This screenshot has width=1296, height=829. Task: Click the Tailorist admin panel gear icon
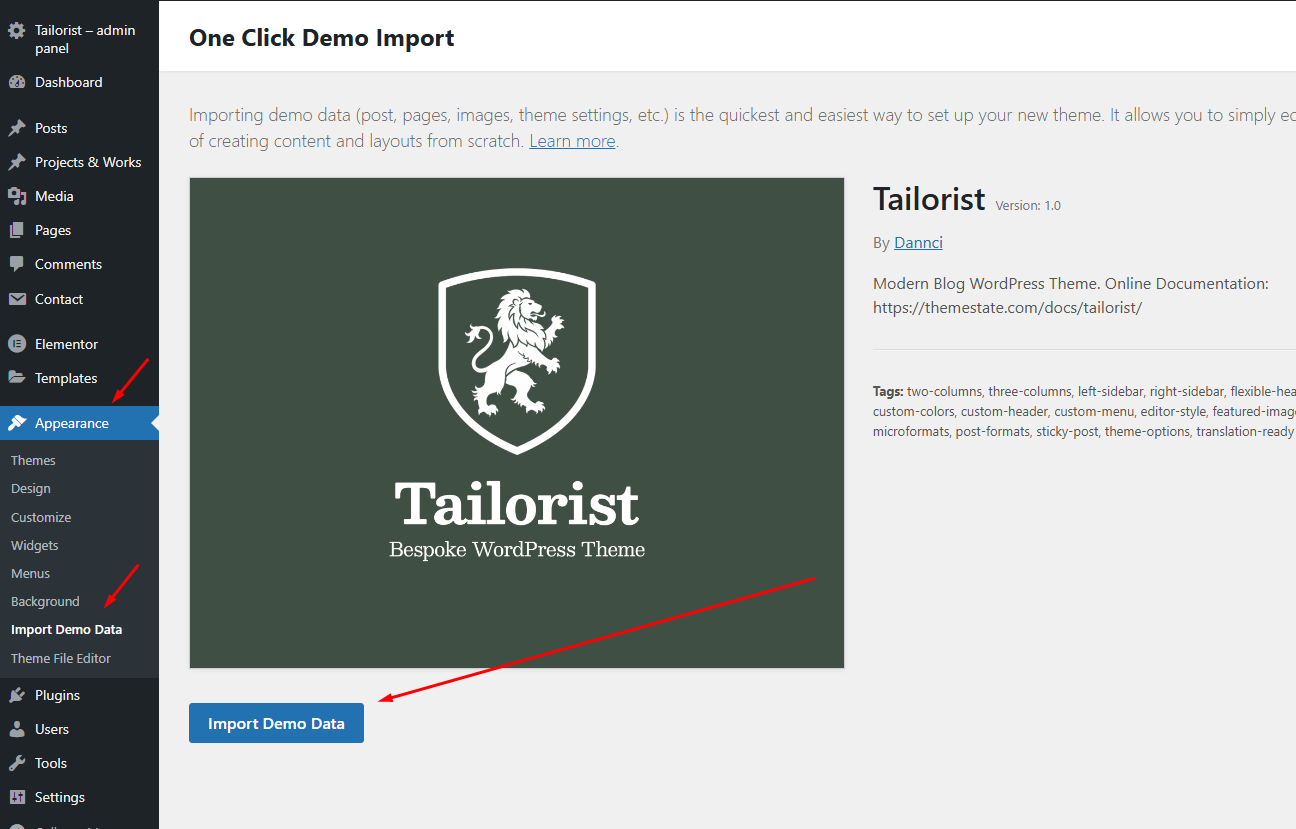point(16,31)
